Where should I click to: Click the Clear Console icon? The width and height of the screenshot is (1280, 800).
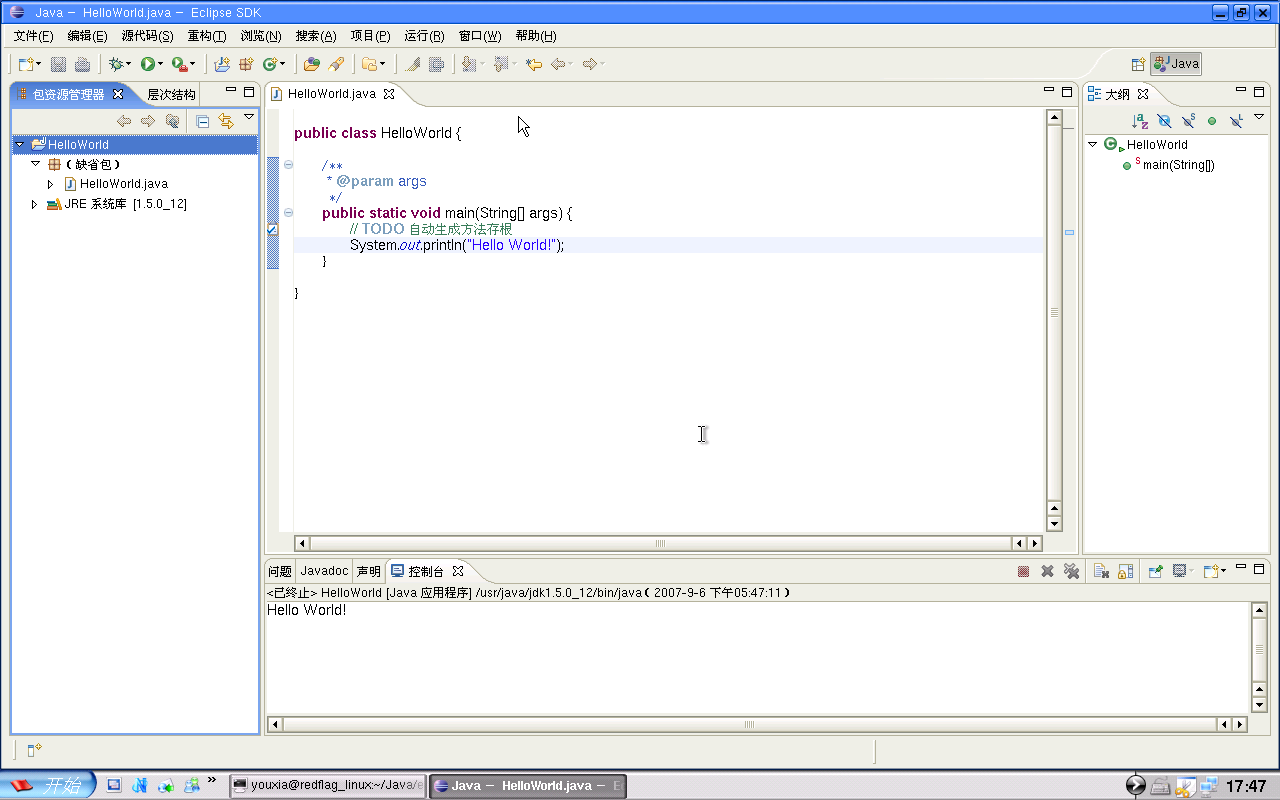point(1101,571)
